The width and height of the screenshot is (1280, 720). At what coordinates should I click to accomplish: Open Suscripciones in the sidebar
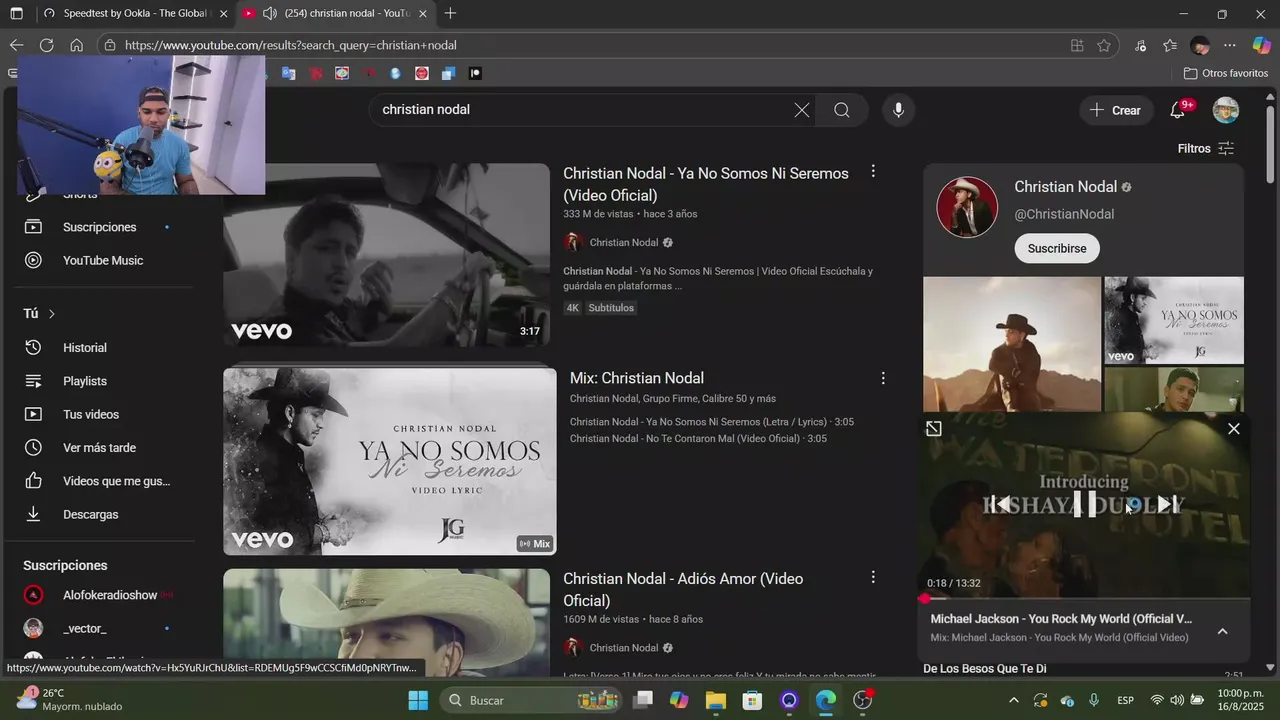pos(97,227)
